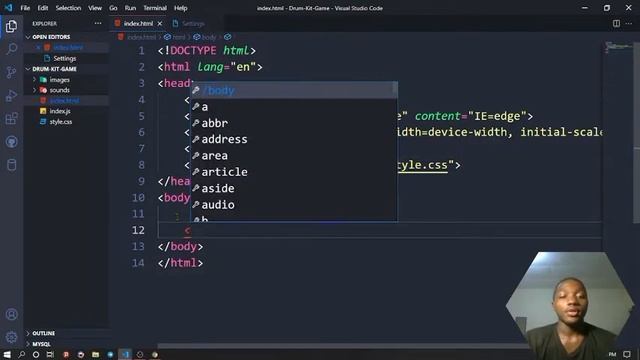Image resolution: width=640 pixels, height=360 pixels.
Task: Click body in the breadcrumb
Action: (x=209, y=37)
